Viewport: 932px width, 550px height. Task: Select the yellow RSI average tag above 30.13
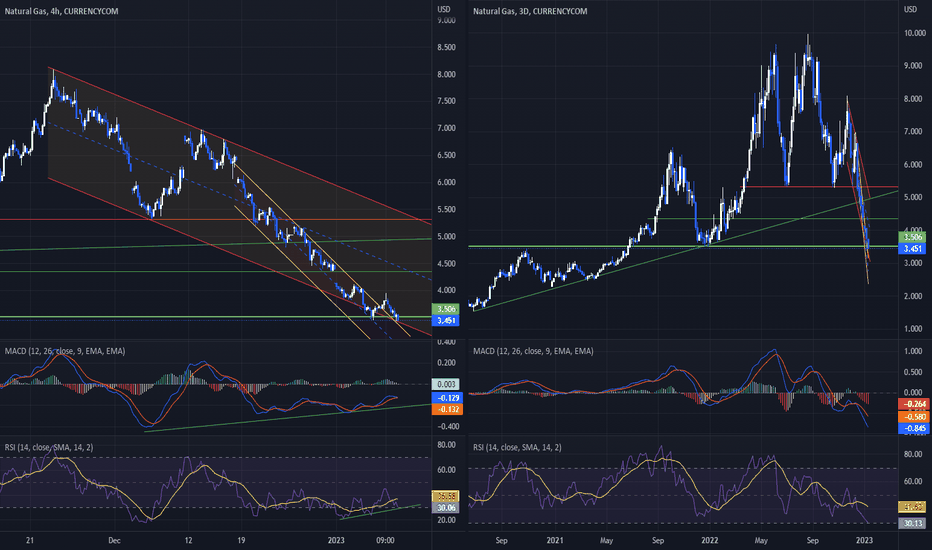pos(913,507)
